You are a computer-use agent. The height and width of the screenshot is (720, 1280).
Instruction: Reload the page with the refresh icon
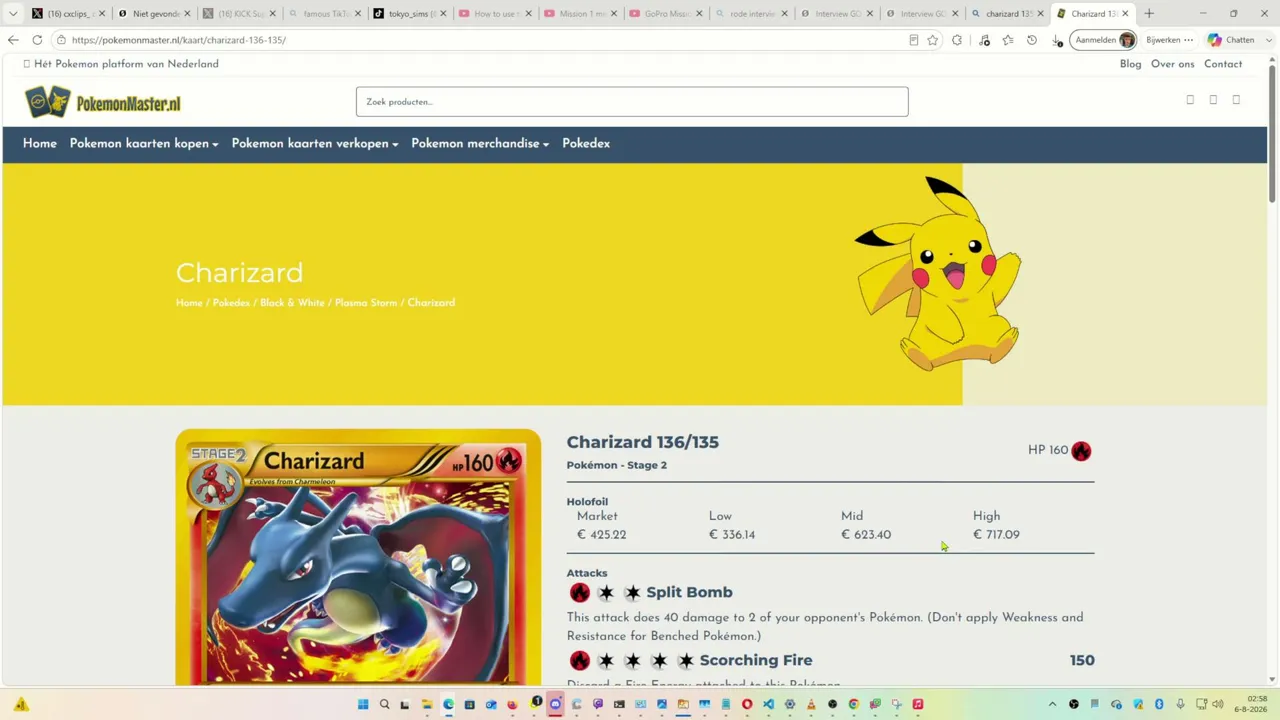[x=37, y=40]
